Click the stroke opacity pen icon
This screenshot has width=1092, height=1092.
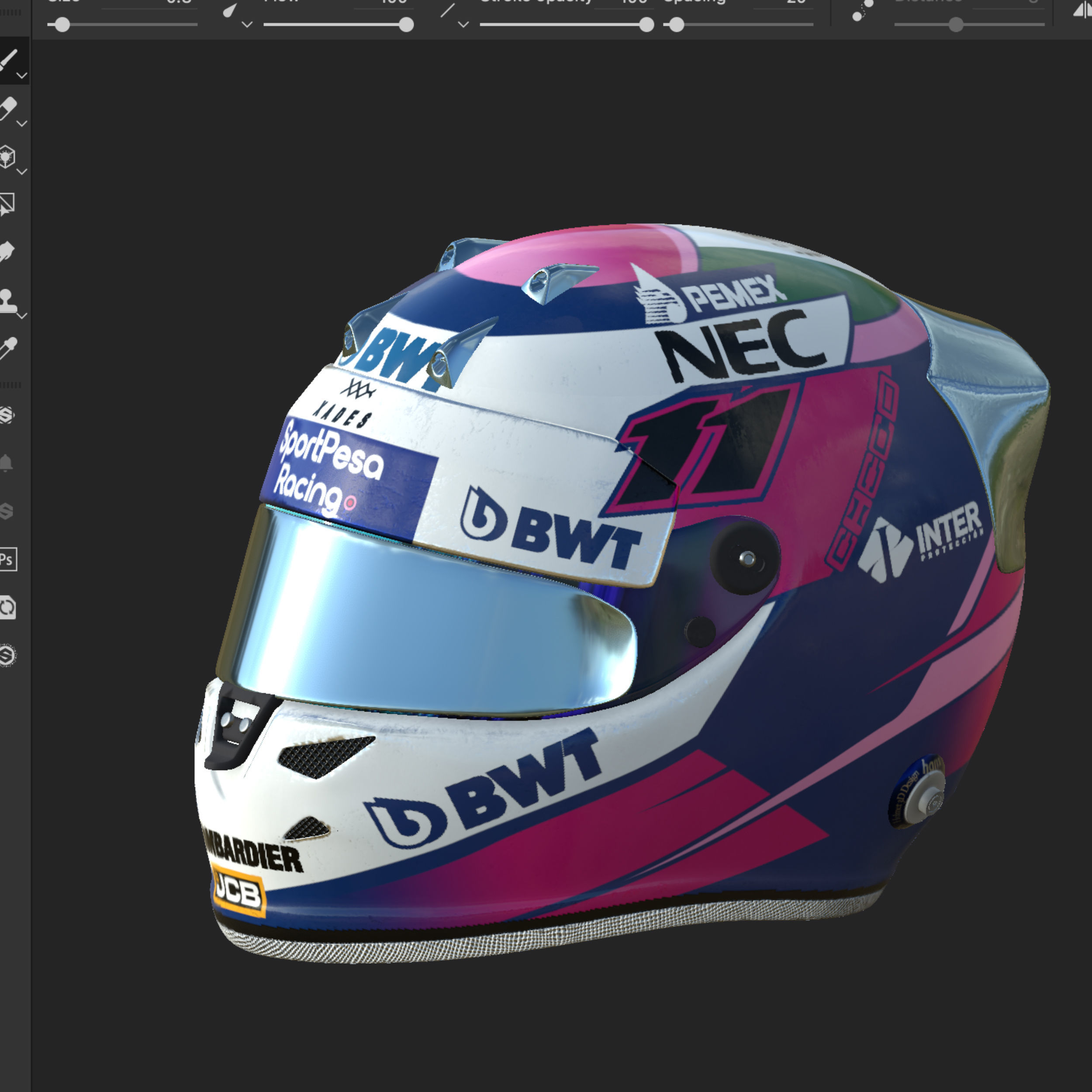(447, 10)
